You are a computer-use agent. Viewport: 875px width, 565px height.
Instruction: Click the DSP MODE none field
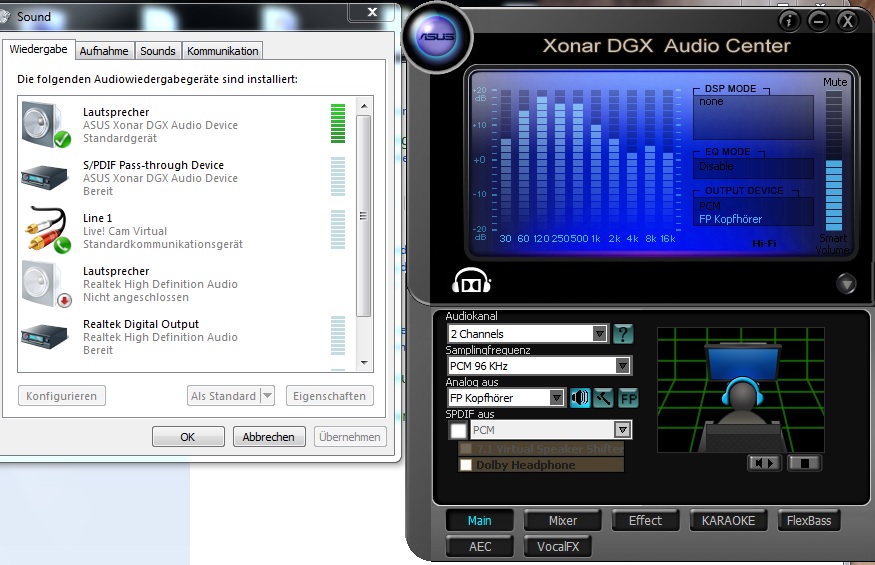[753, 117]
